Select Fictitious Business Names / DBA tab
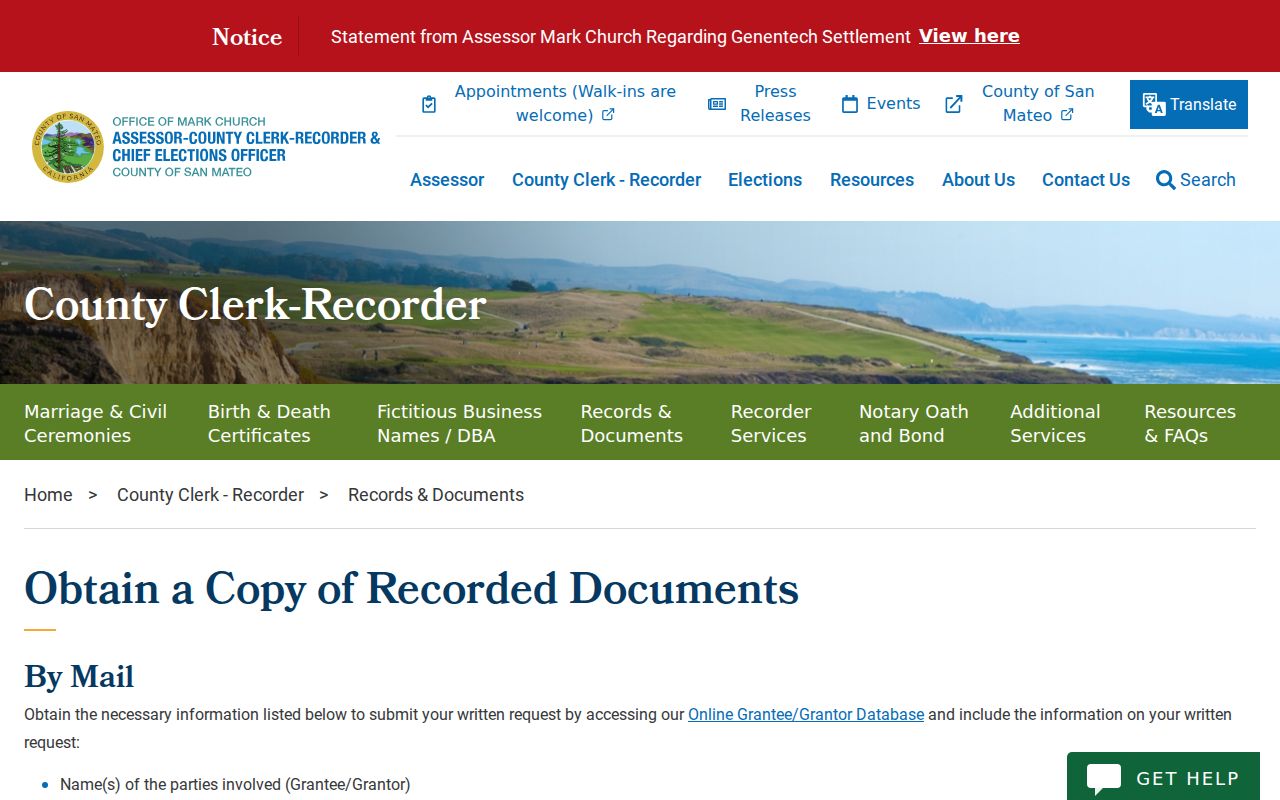 pos(459,423)
